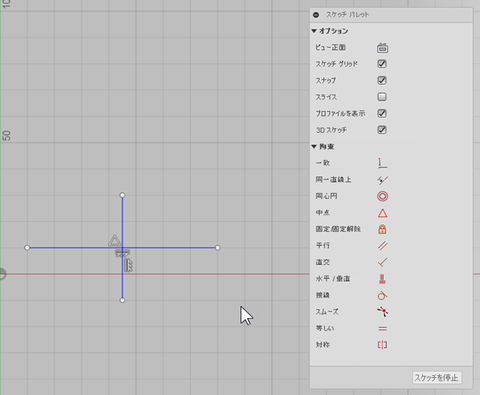
Task: Click the スケッチを停止 button
Action: pos(437,378)
